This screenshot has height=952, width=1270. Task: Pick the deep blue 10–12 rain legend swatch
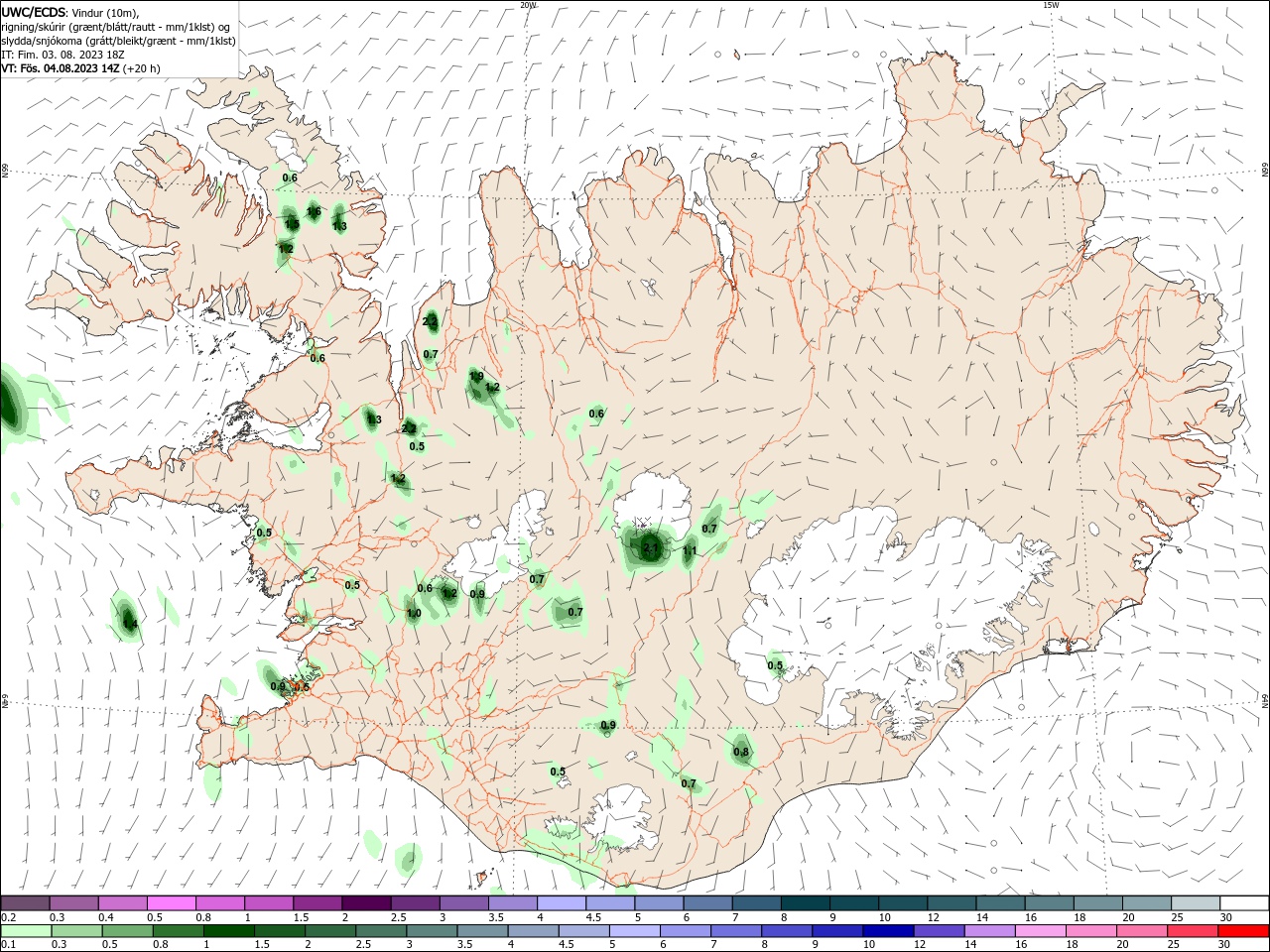[888, 931]
